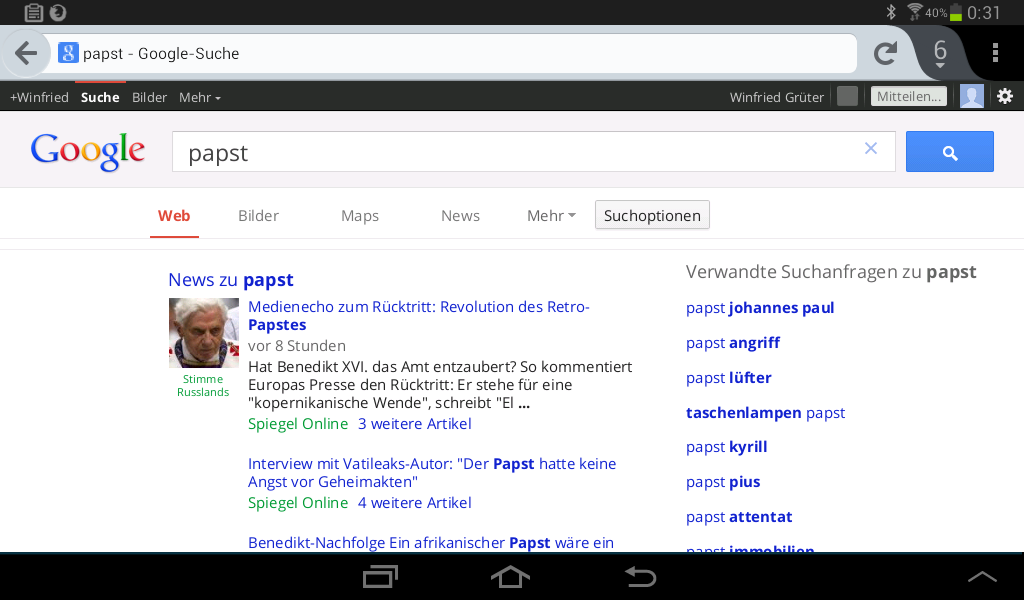1024x600 pixels.
Task: Clear the search box with X icon
Action: click(870, 149)
